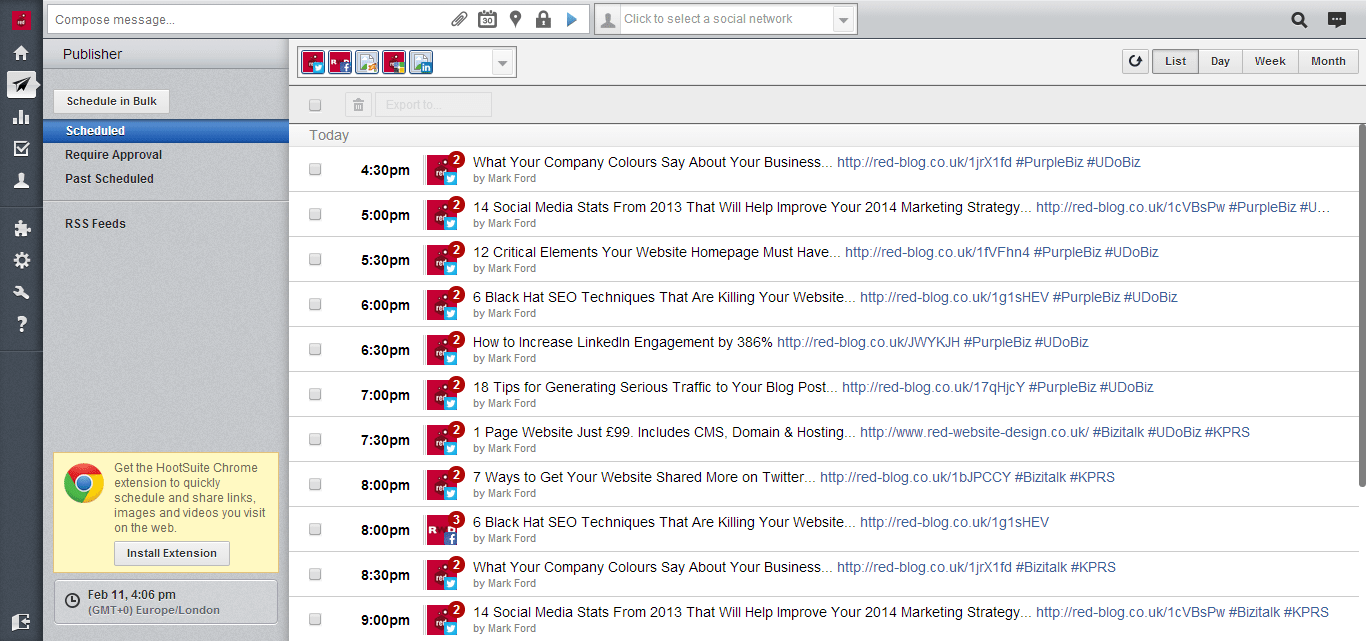Send message with the blue arrow icon
This screenshot has height=641, width=1366.
pyautogui.click(x=571, y=19)
